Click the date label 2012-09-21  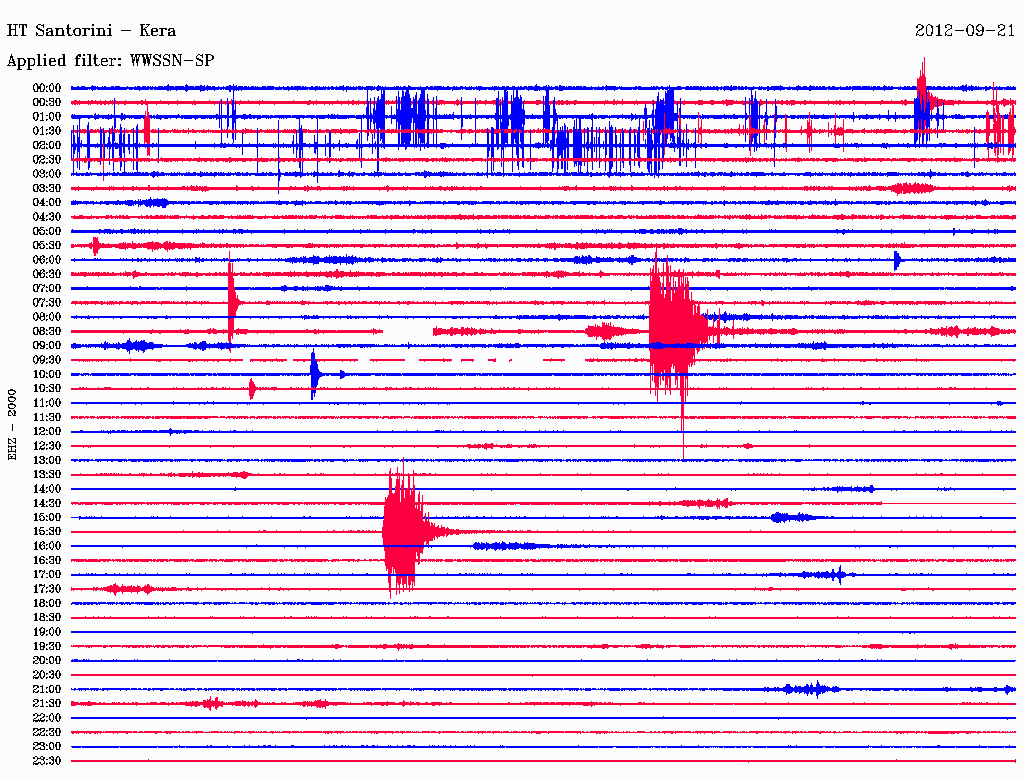(965, 30)
